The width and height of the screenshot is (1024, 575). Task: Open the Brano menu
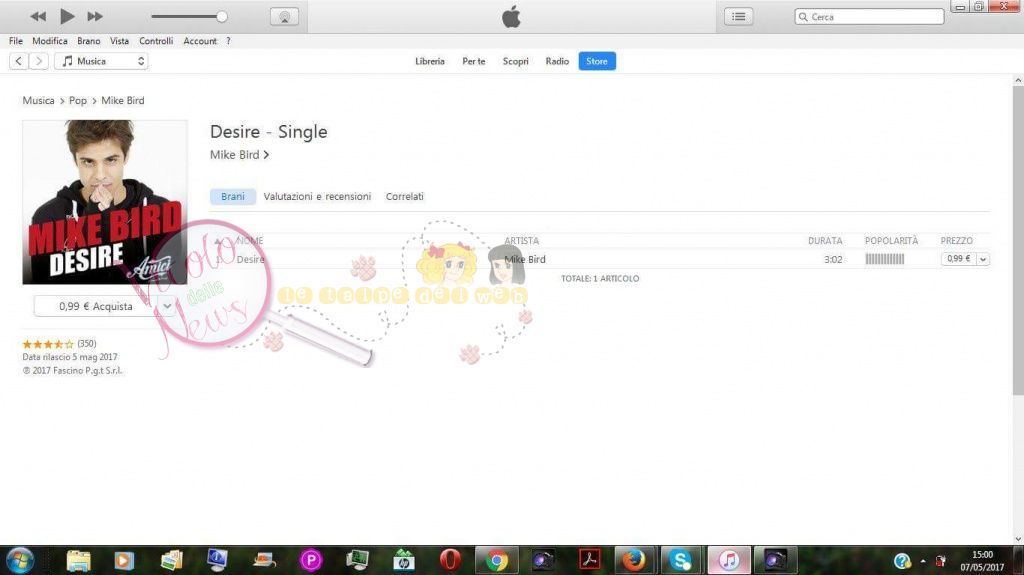coord(89,41)
